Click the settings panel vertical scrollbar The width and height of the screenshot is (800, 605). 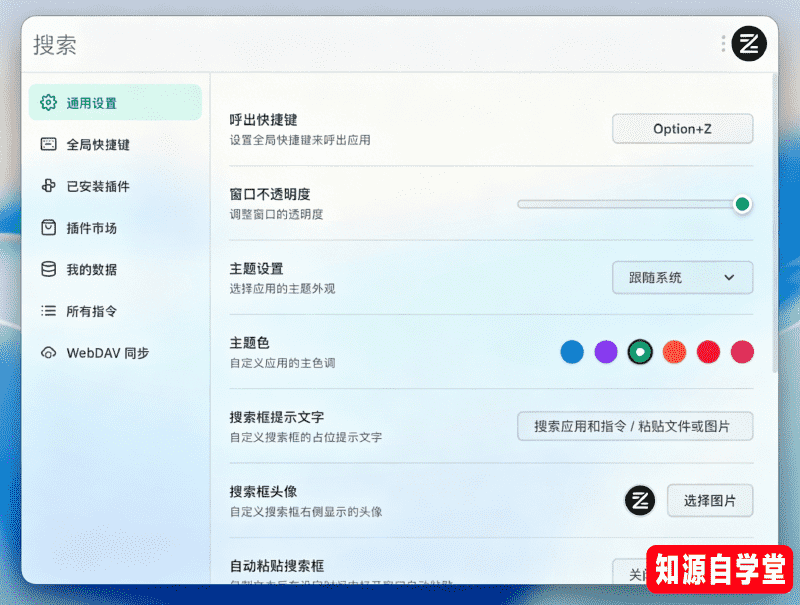point(775,223)
